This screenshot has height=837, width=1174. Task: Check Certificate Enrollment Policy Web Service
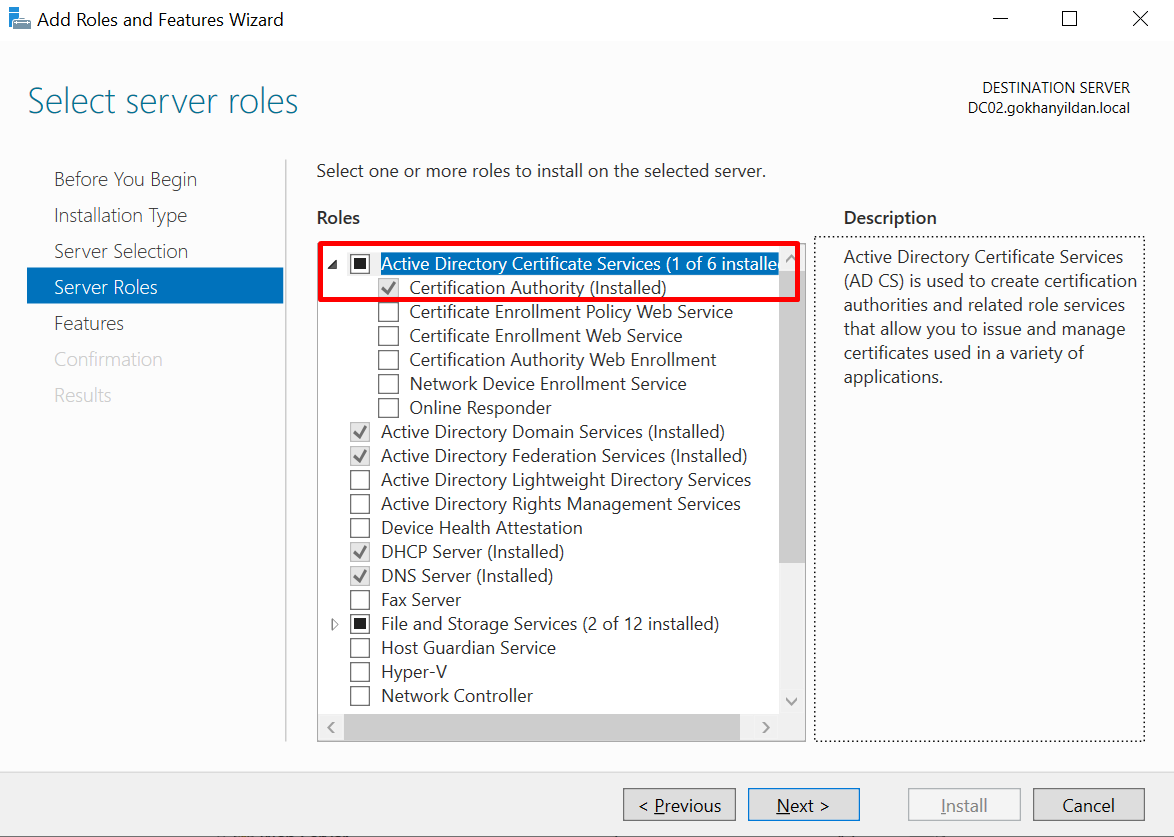389,311
